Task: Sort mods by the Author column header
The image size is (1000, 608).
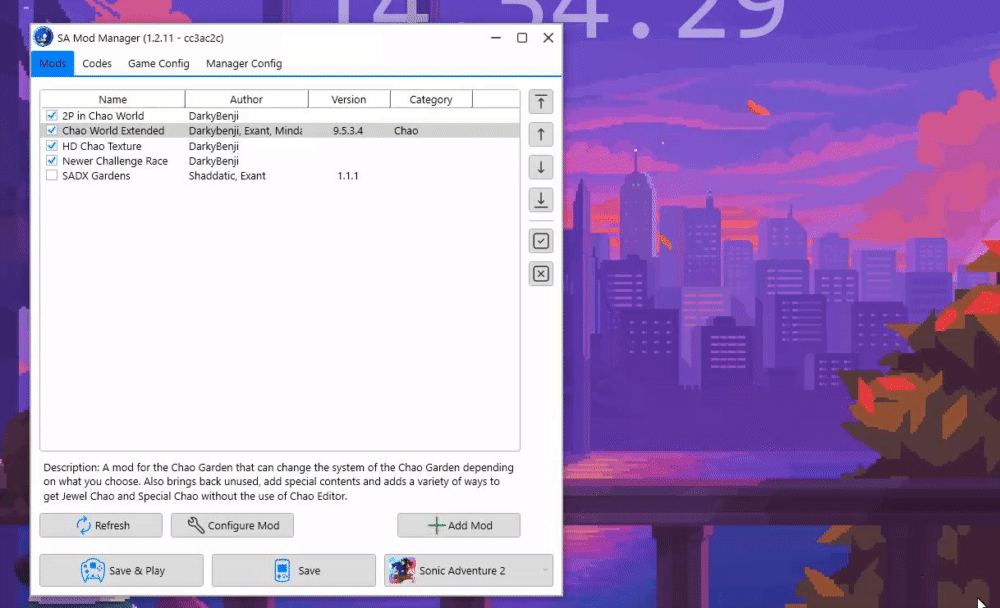Action: tap(246, 99)
